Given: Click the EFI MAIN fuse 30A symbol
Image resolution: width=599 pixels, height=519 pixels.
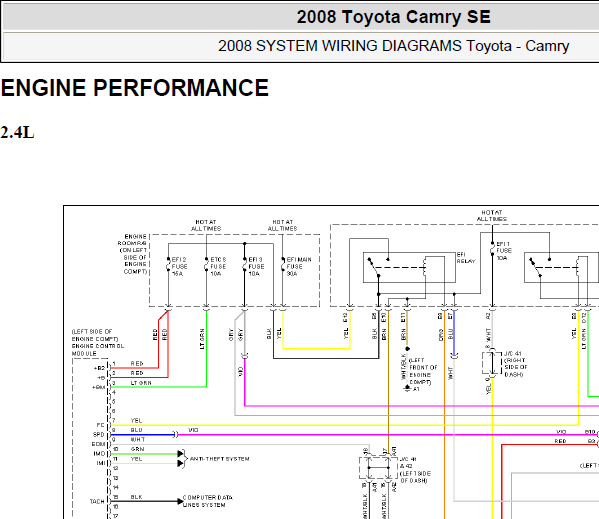Looking at the screenshot, I should 283,264.
